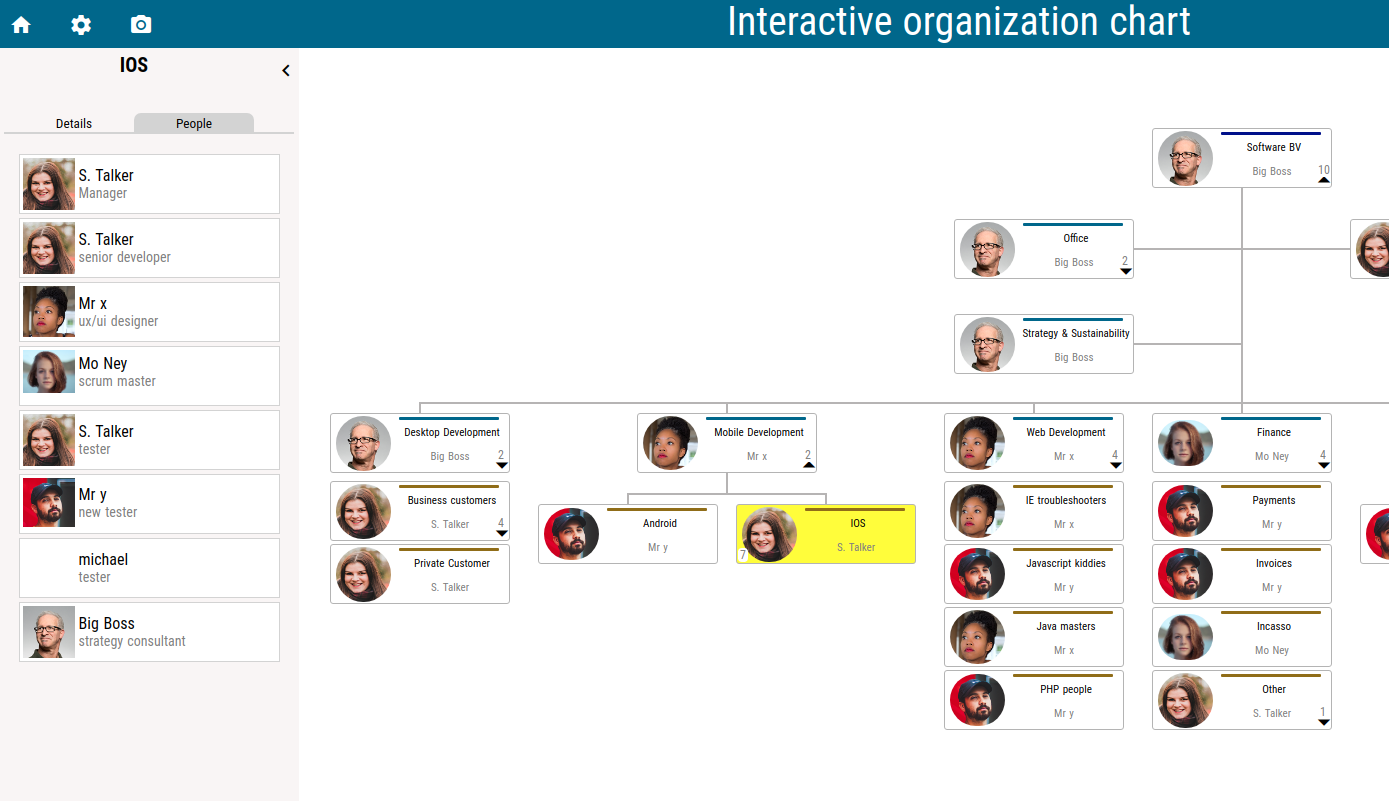The height and width of the screenshot is (801, 1389).
Task: Click Mr x avatar on Web Development node
Action: [x=978, y=443]
